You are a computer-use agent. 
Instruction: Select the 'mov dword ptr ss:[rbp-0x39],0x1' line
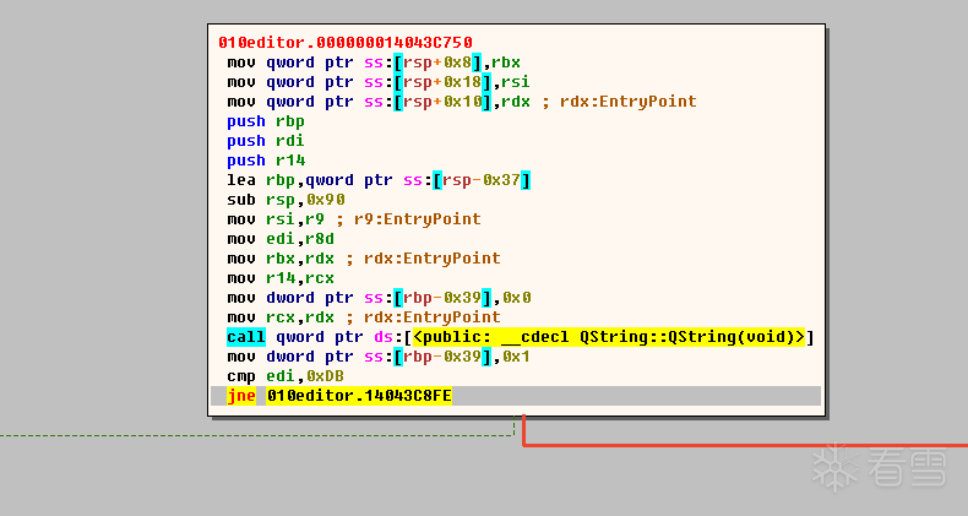pyautogui.click(x=378, y=357)
